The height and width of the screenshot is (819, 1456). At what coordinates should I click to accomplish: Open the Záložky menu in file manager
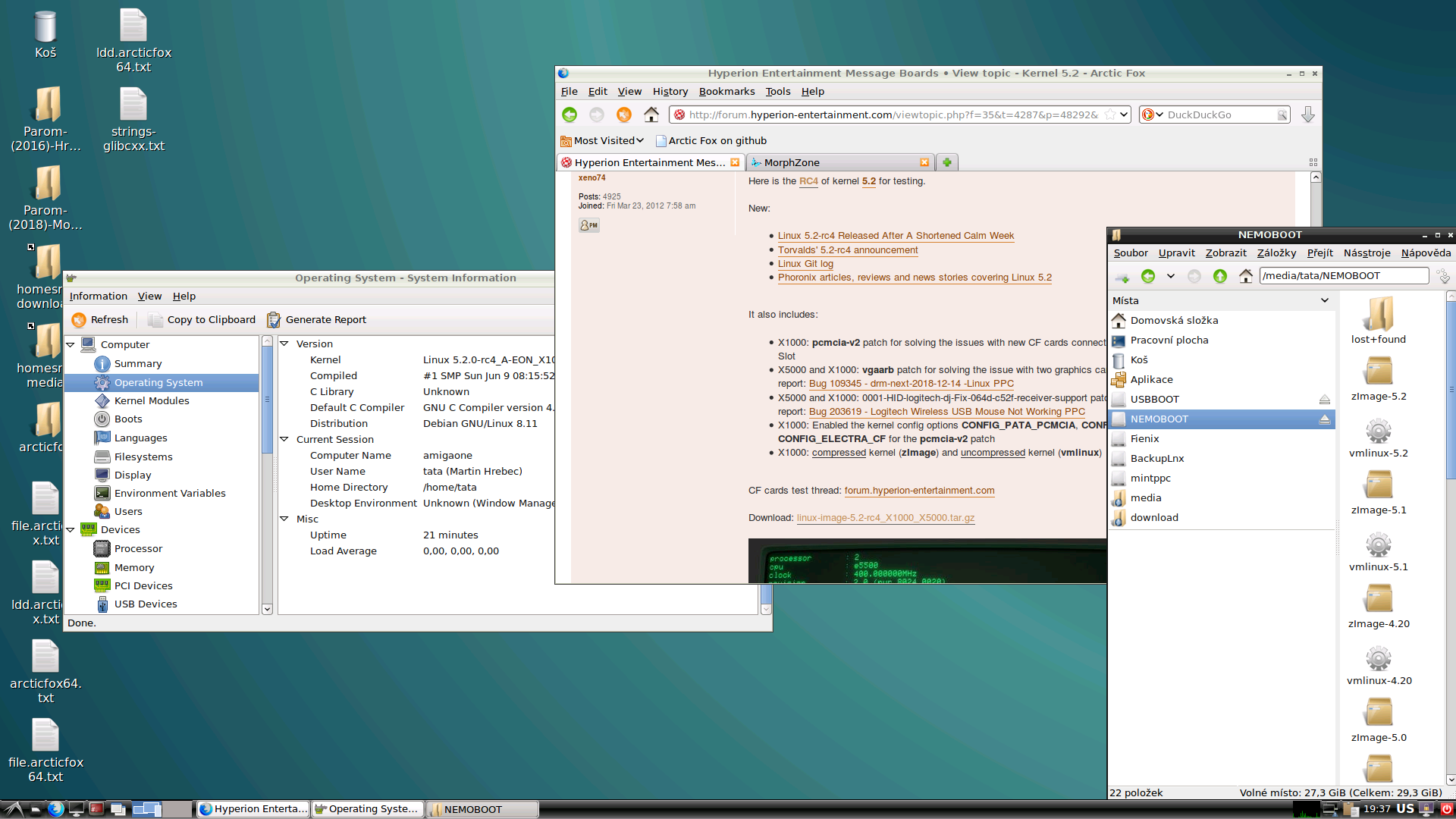click(1276, 253)
